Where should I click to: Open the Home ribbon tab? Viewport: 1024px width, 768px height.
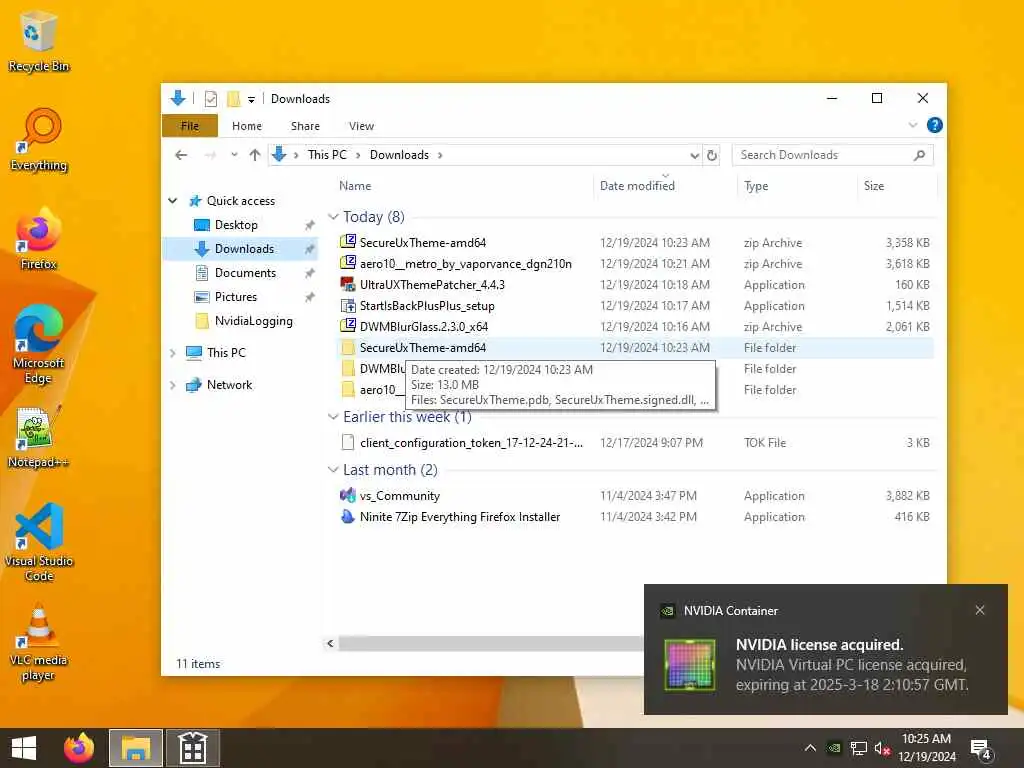coord(247,126)
